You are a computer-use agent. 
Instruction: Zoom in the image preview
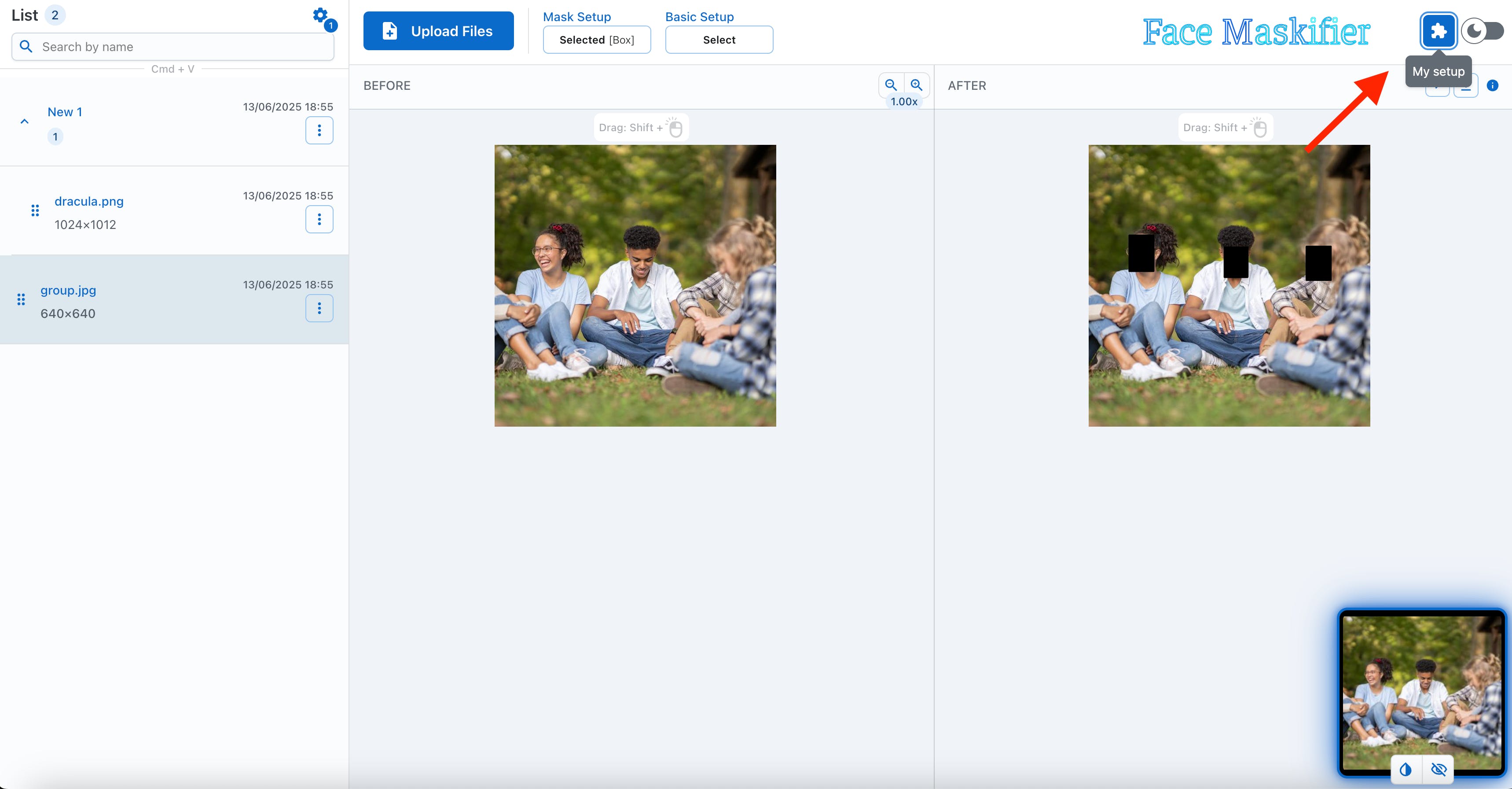[x=916, y=85]
